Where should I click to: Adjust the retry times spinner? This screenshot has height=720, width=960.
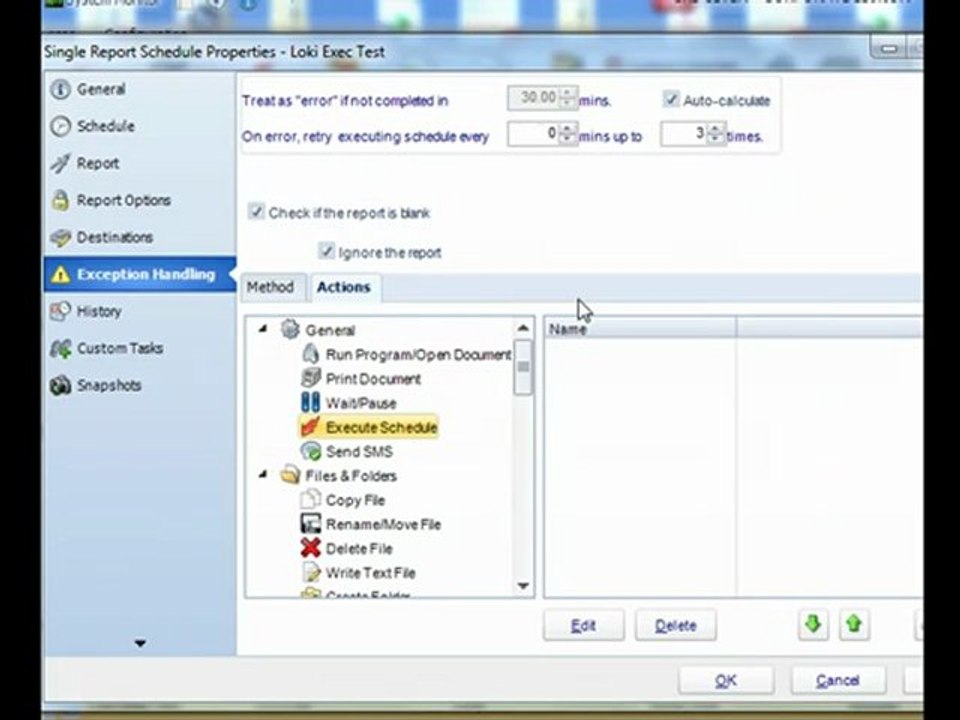(x=714, y=133)
